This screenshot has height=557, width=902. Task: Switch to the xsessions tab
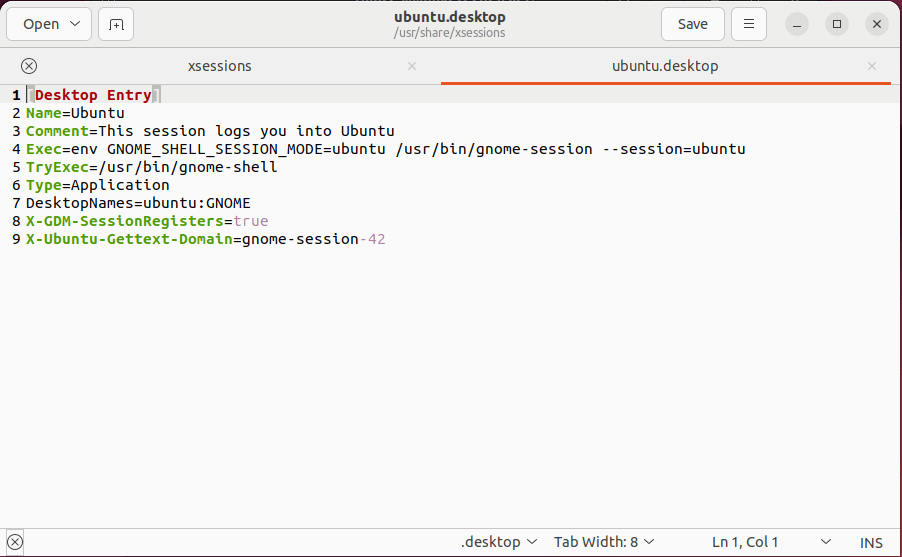coord(220,66)
